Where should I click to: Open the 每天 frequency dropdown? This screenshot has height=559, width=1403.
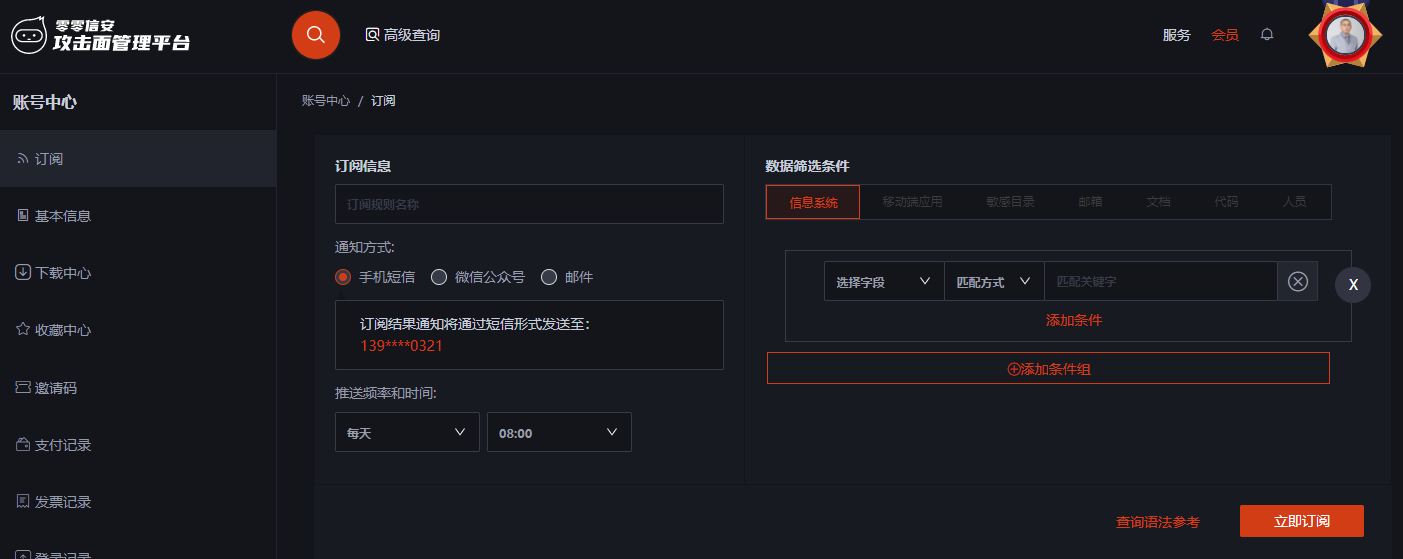pos(407,433)
